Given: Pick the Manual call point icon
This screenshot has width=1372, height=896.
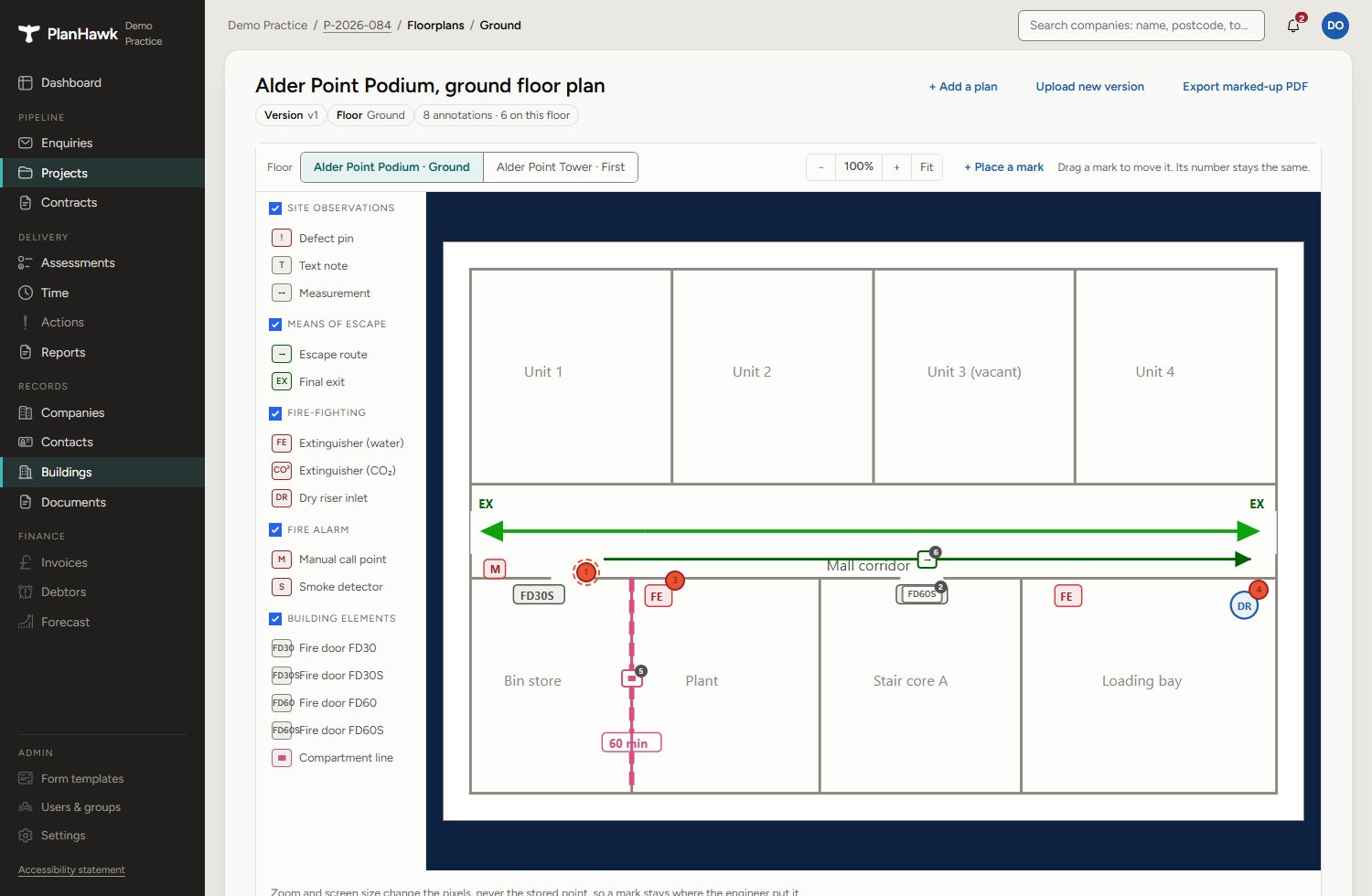Looking at the screenshot, I should [282, 559].
